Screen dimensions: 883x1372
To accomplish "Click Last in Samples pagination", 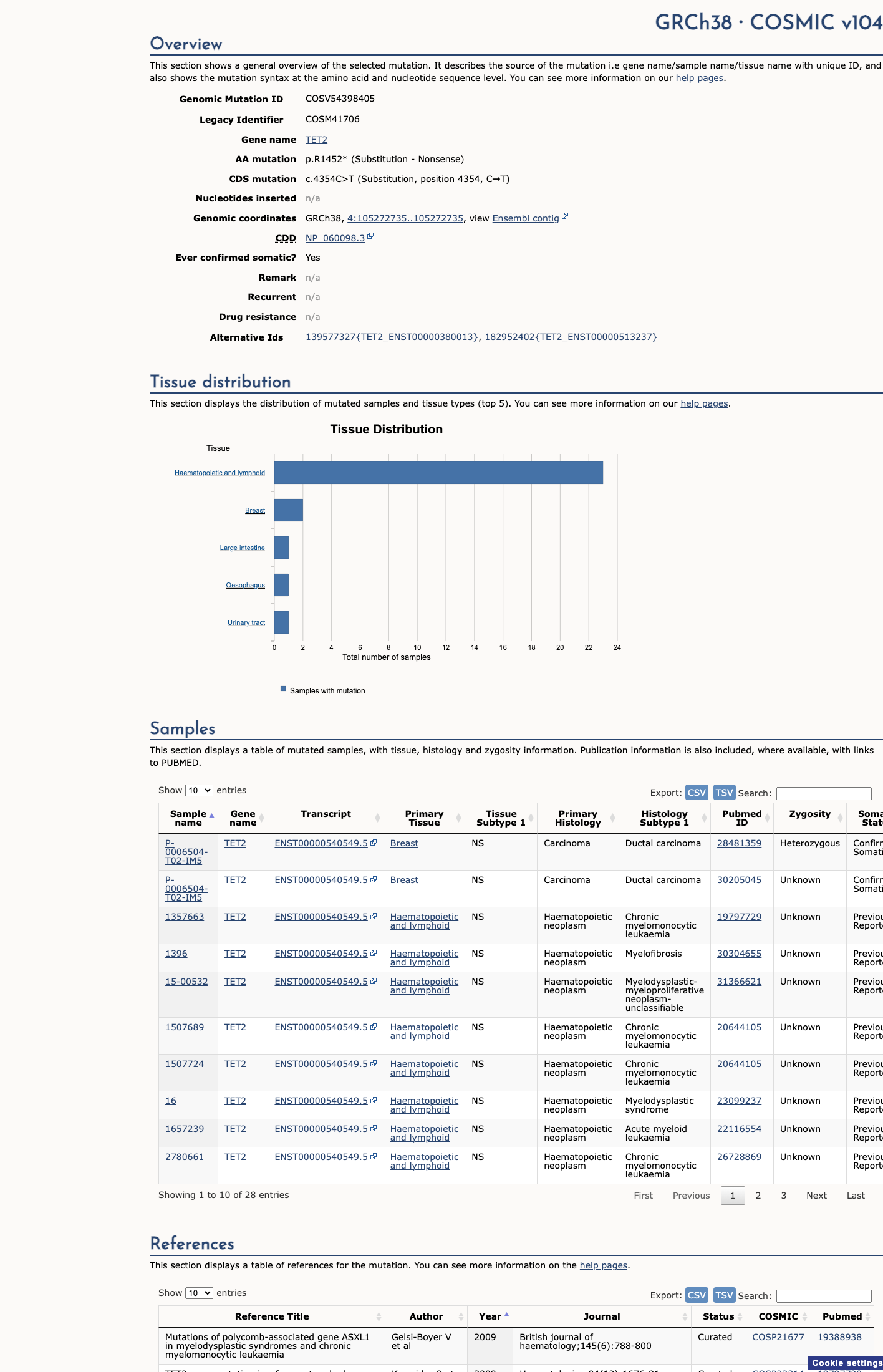I will (856, 1196).
